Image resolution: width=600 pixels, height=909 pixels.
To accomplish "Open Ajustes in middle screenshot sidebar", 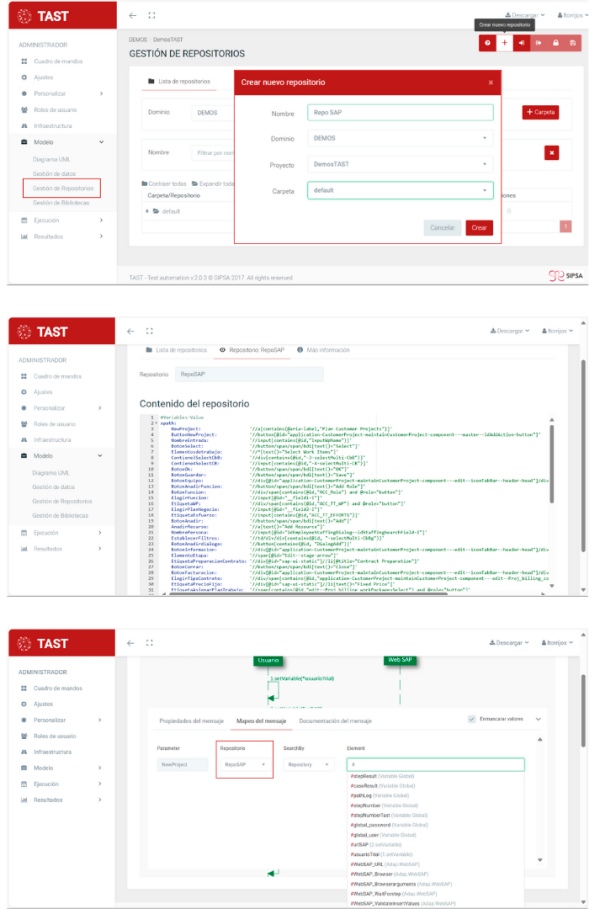I will (43, 392).
